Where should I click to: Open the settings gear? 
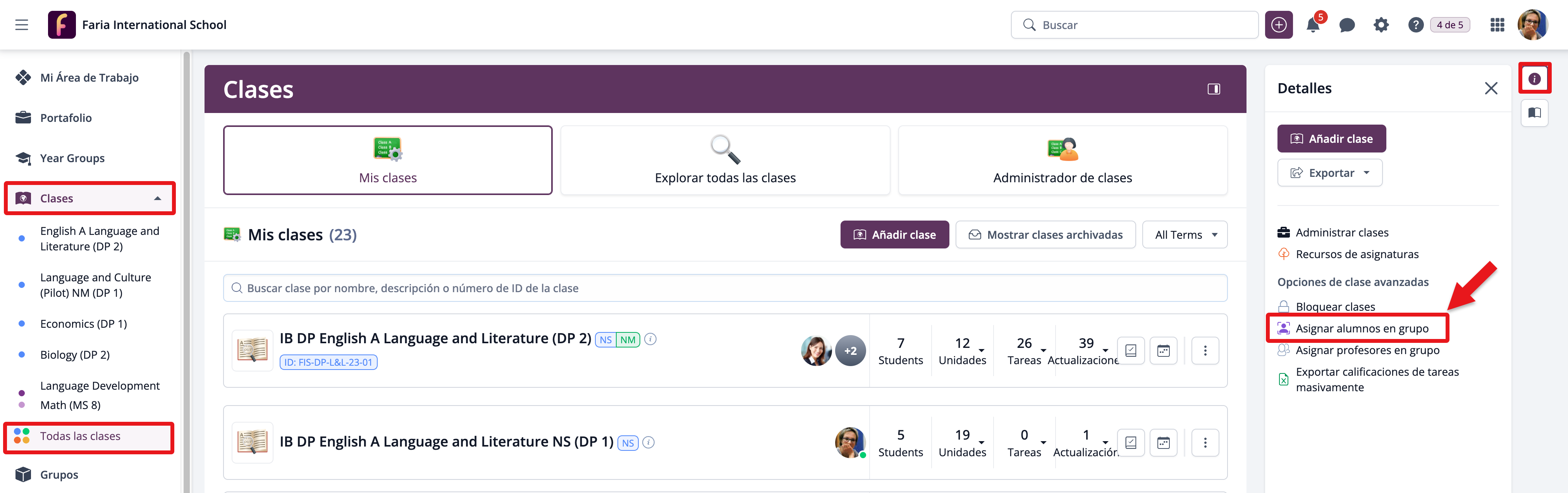[x=1381, y=25]
